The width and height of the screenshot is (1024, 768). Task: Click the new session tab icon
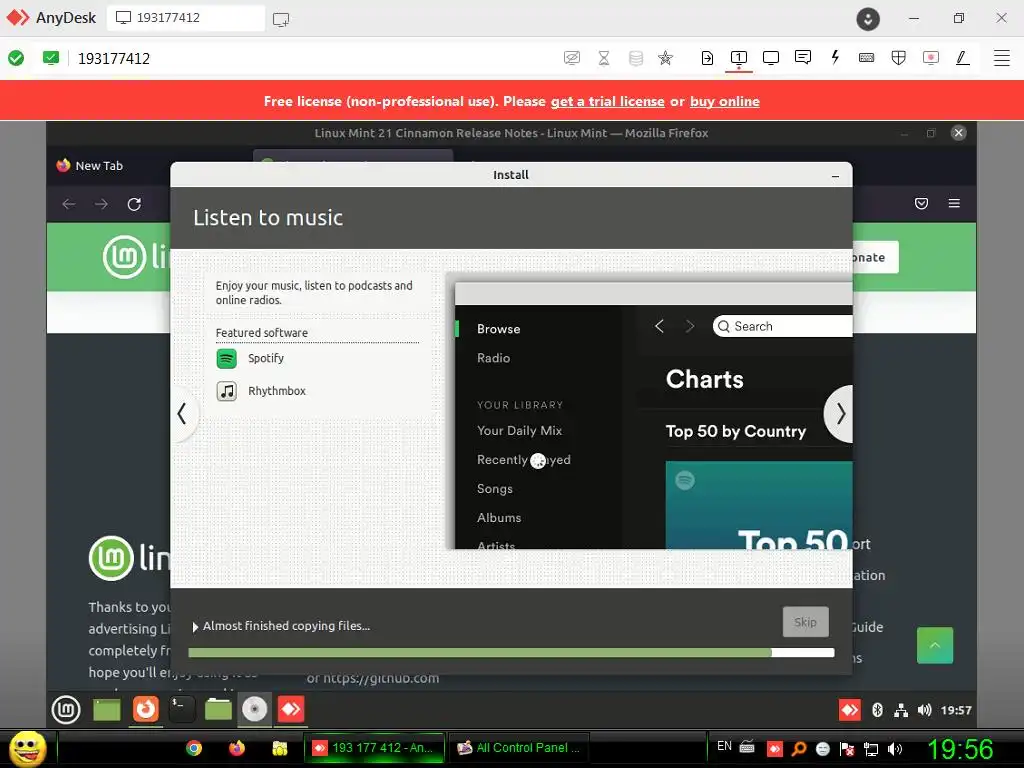pos(281,20)
